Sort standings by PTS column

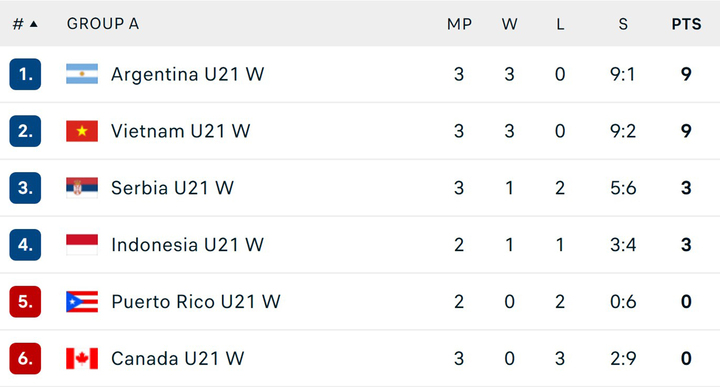[x=686, y=24]
